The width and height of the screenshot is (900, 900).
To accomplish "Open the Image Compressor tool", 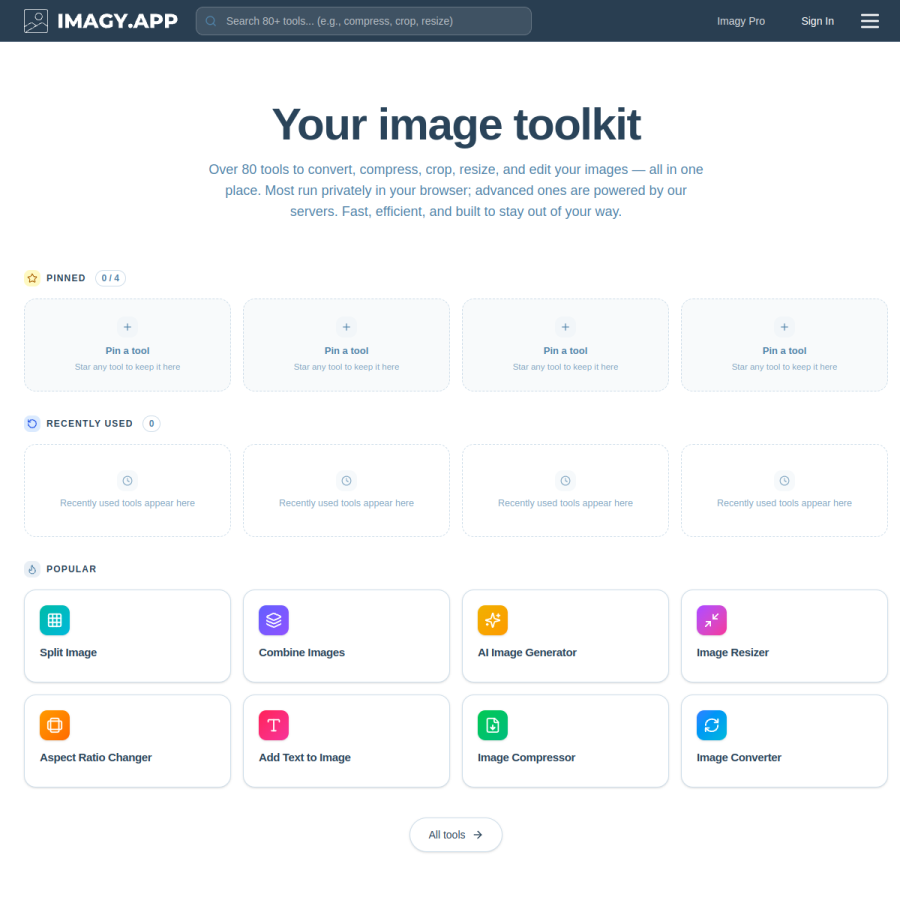I will point(565,741).
